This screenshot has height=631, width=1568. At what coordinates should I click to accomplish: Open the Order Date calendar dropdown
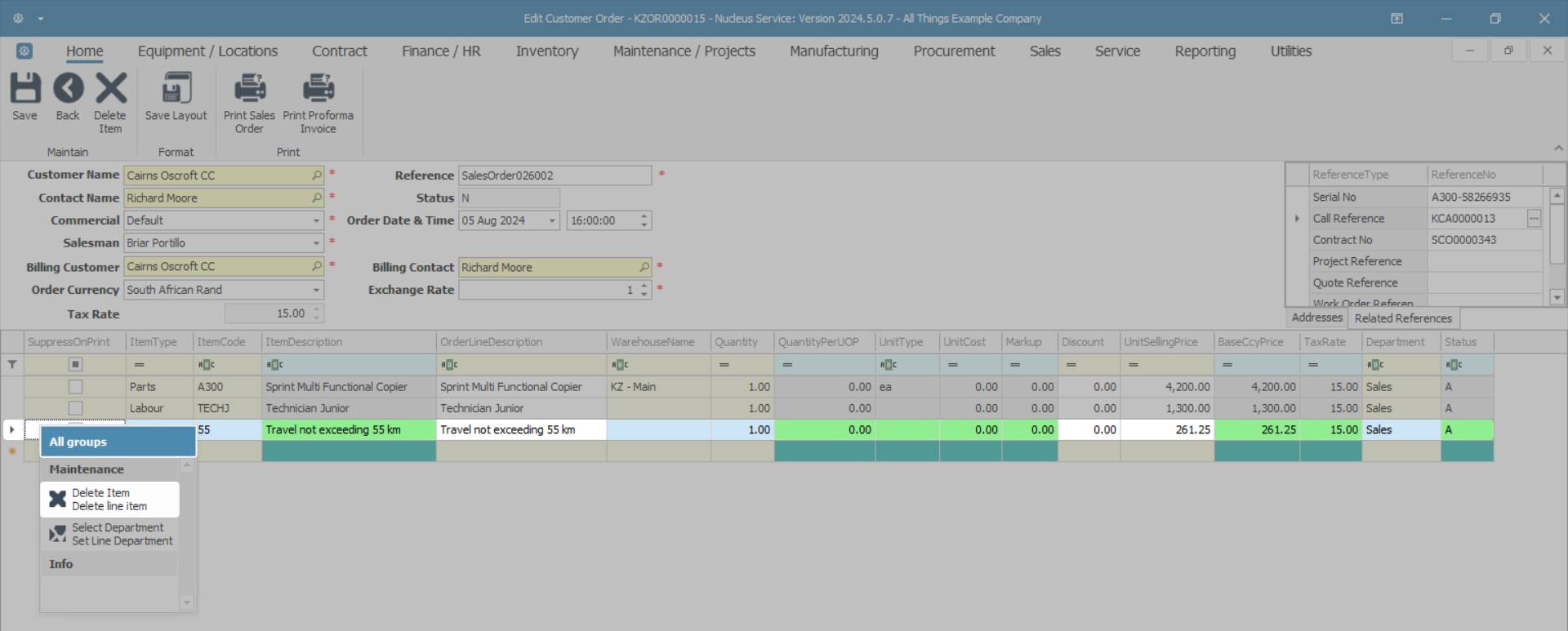click(x=552, y=221)
